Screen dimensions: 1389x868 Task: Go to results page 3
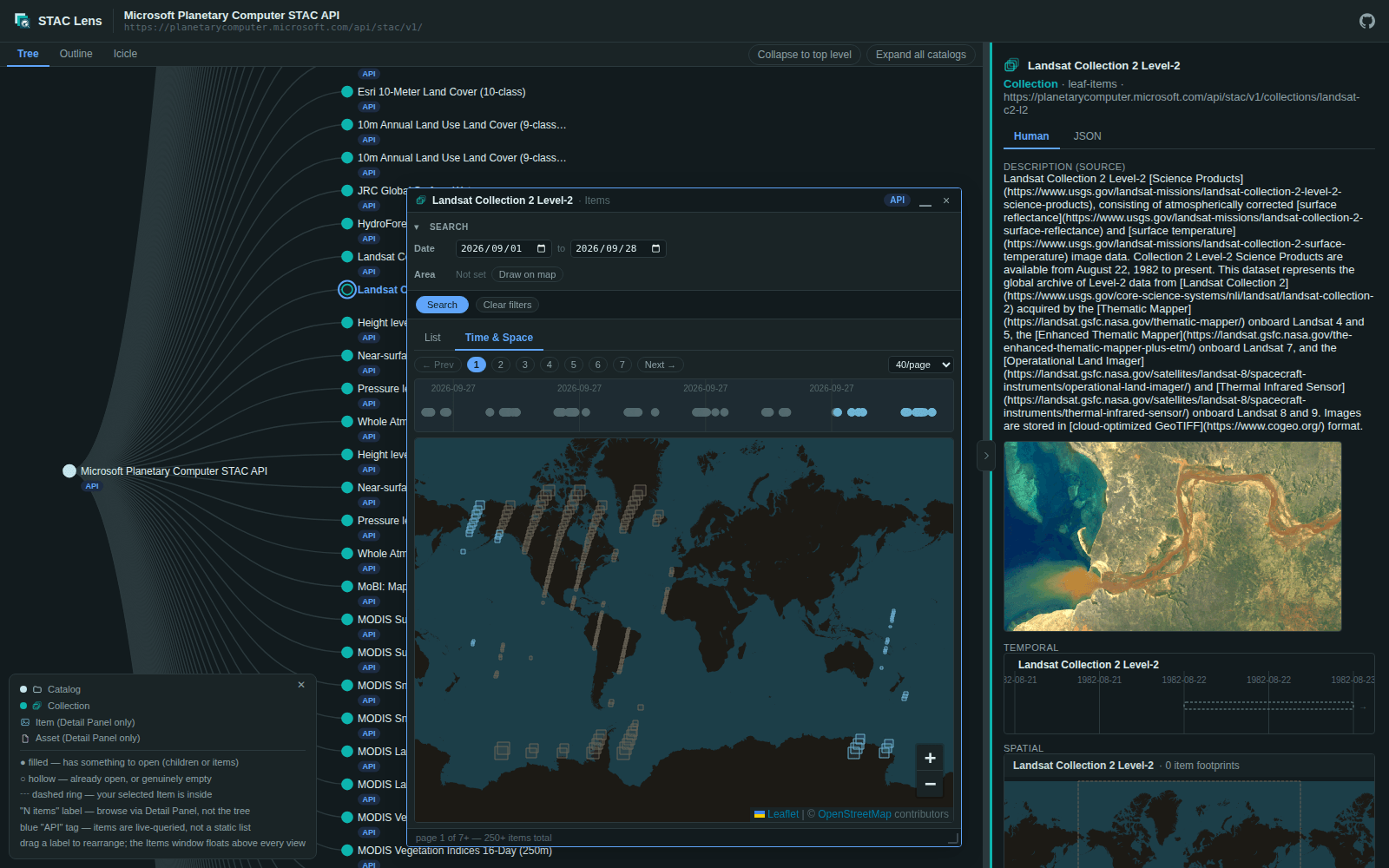click(x=524, y=365)
